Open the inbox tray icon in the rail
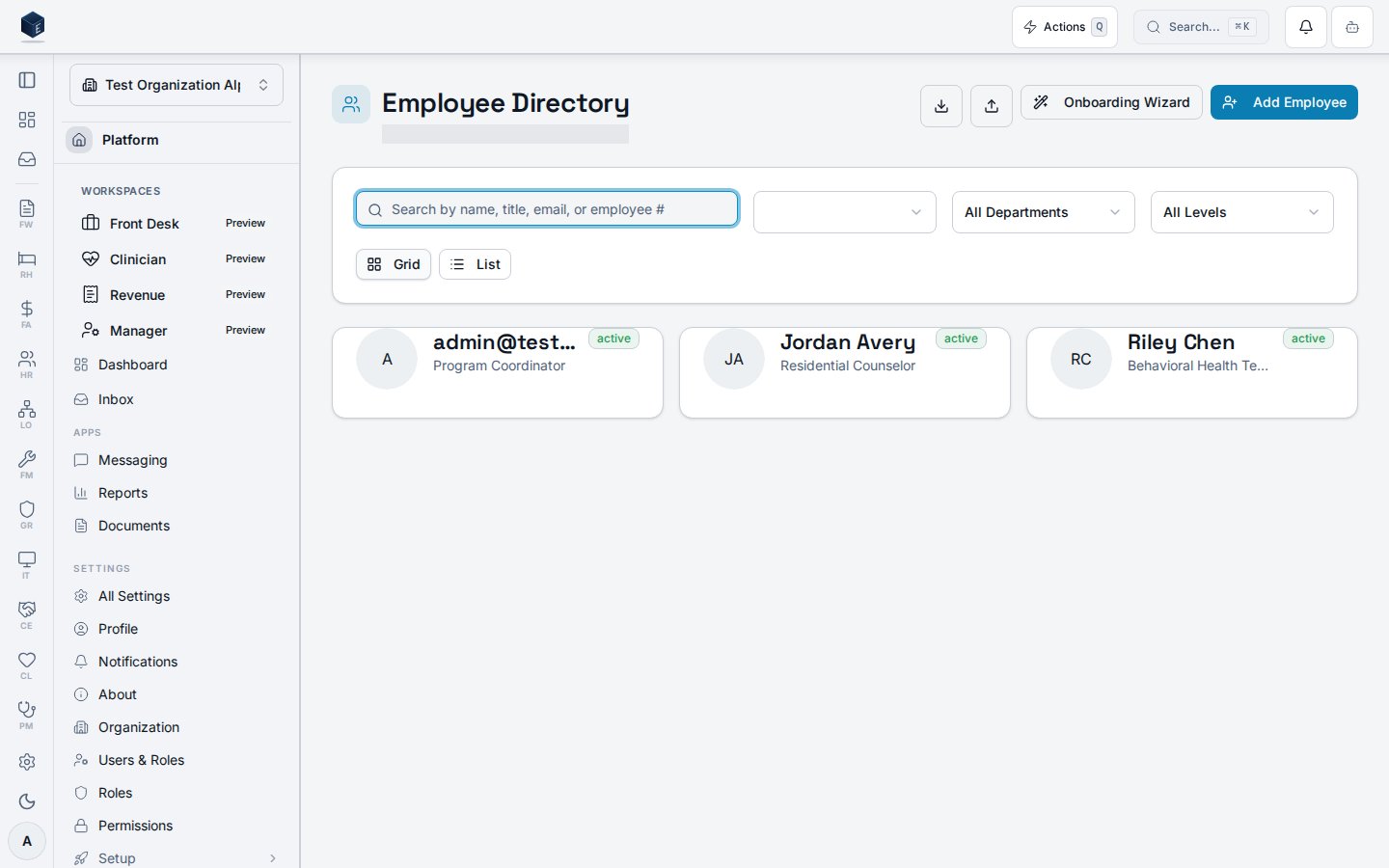Viewport: 1389px width, 868px height. pos(27,159)
